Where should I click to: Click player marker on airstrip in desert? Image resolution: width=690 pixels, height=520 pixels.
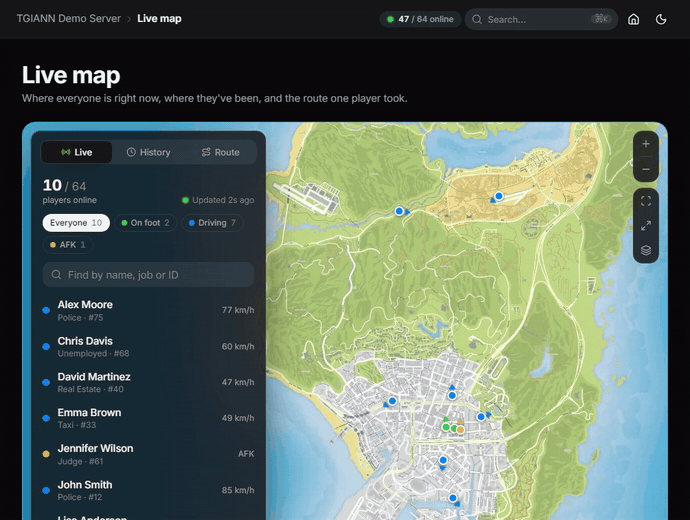click(x=499, y=196)
